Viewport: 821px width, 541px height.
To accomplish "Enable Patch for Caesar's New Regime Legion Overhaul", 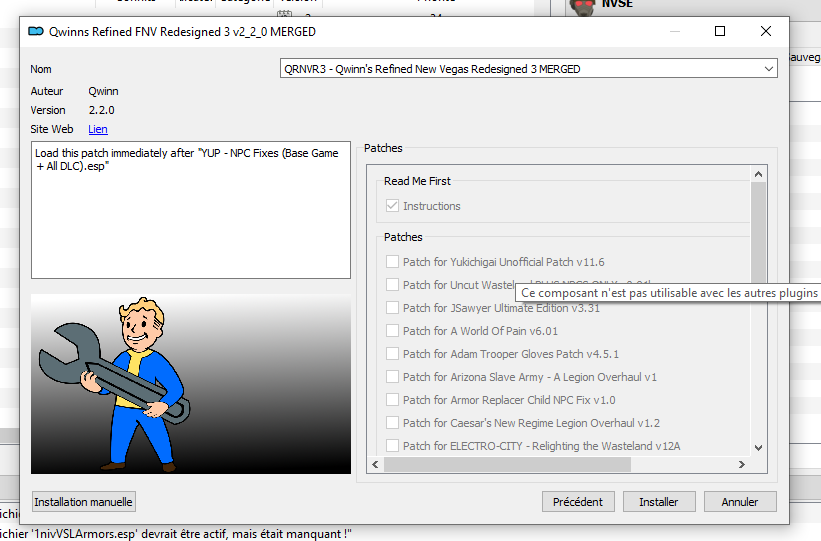I will pos(392,423).
